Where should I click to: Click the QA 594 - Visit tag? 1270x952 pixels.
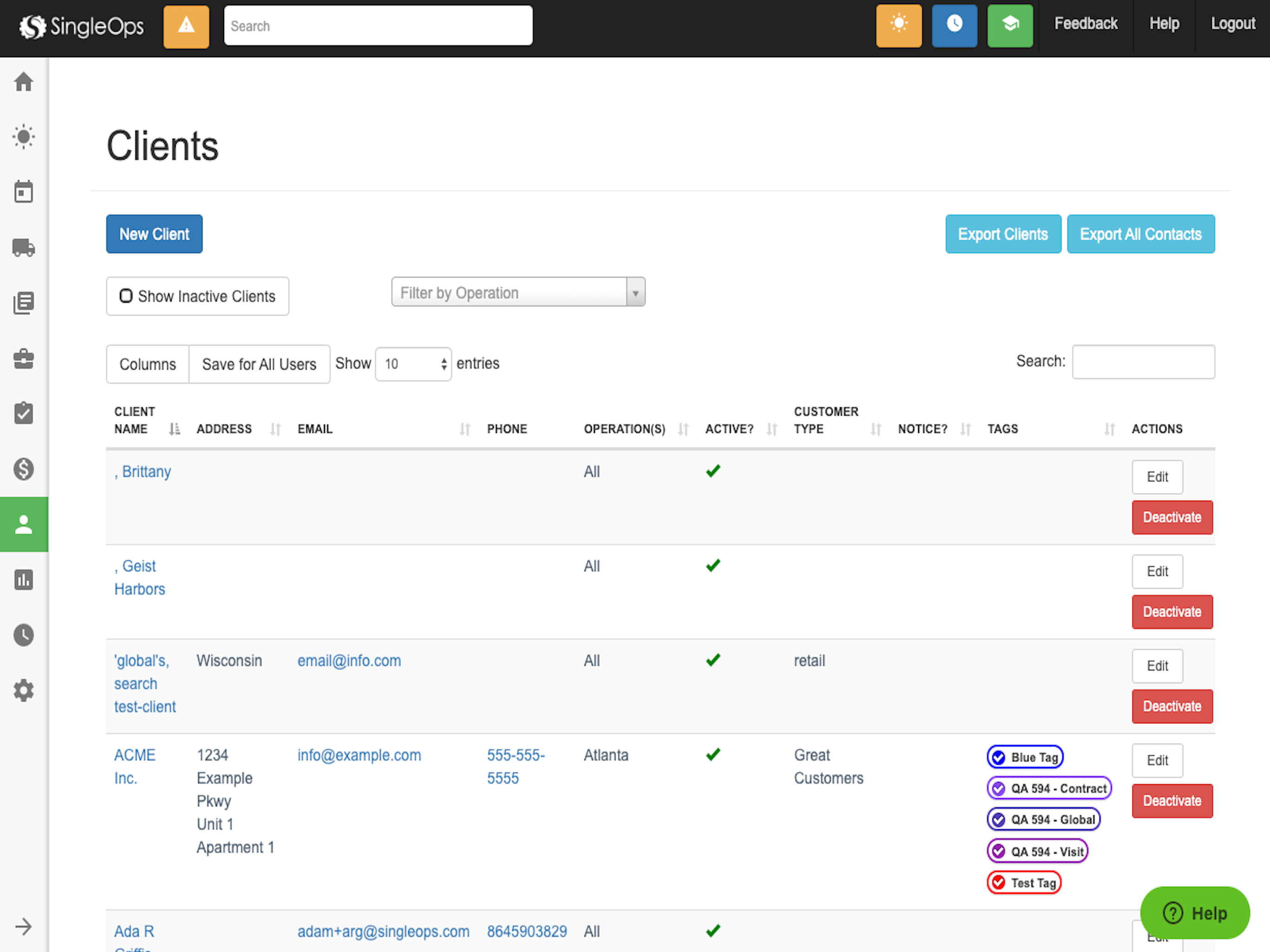[x=1038, y=852]
